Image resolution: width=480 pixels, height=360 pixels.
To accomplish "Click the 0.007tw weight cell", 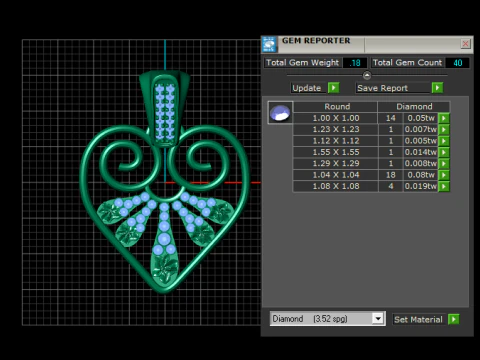I will coord(421,129).
